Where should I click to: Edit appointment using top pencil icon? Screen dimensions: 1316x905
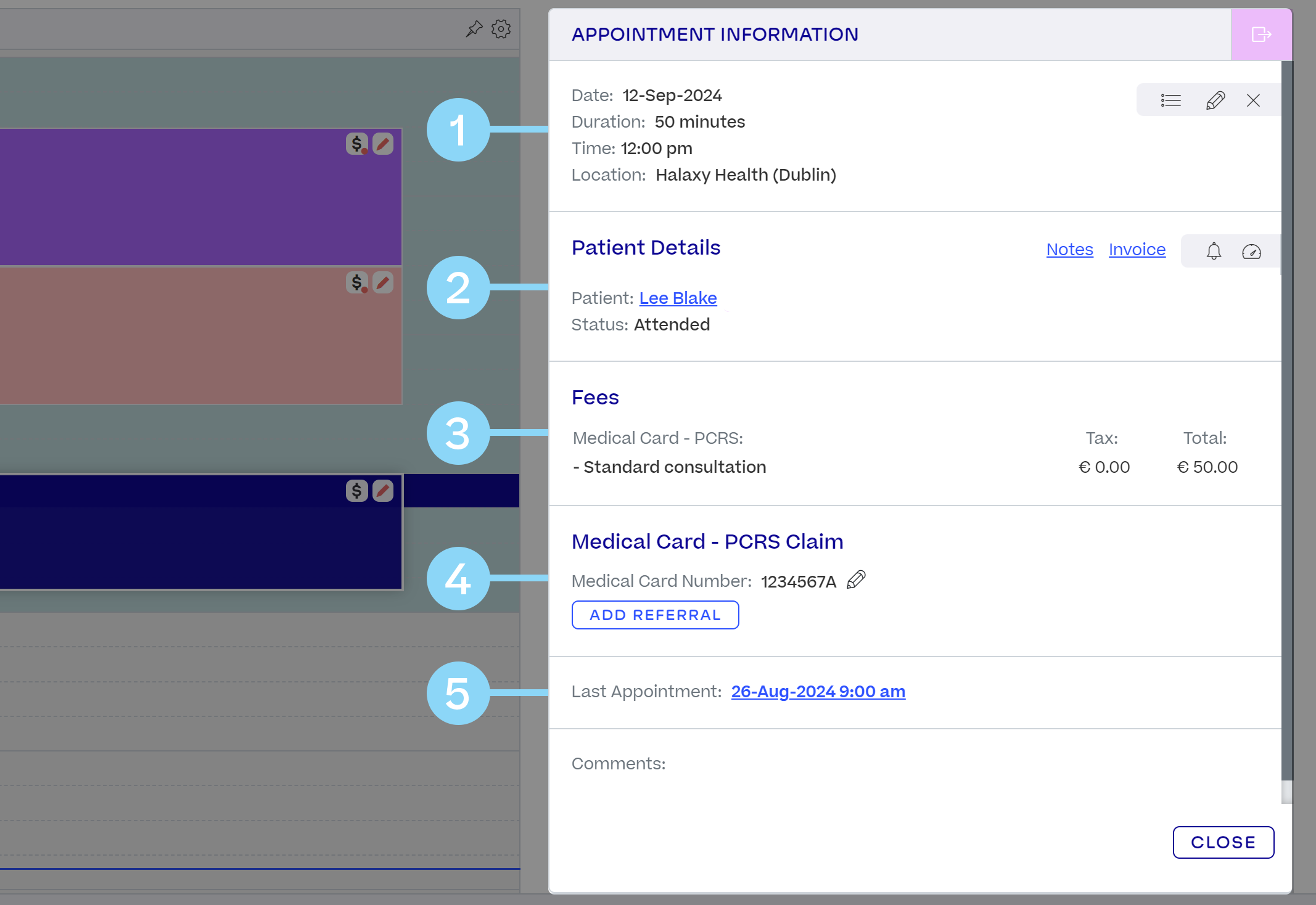[1215, 100]
